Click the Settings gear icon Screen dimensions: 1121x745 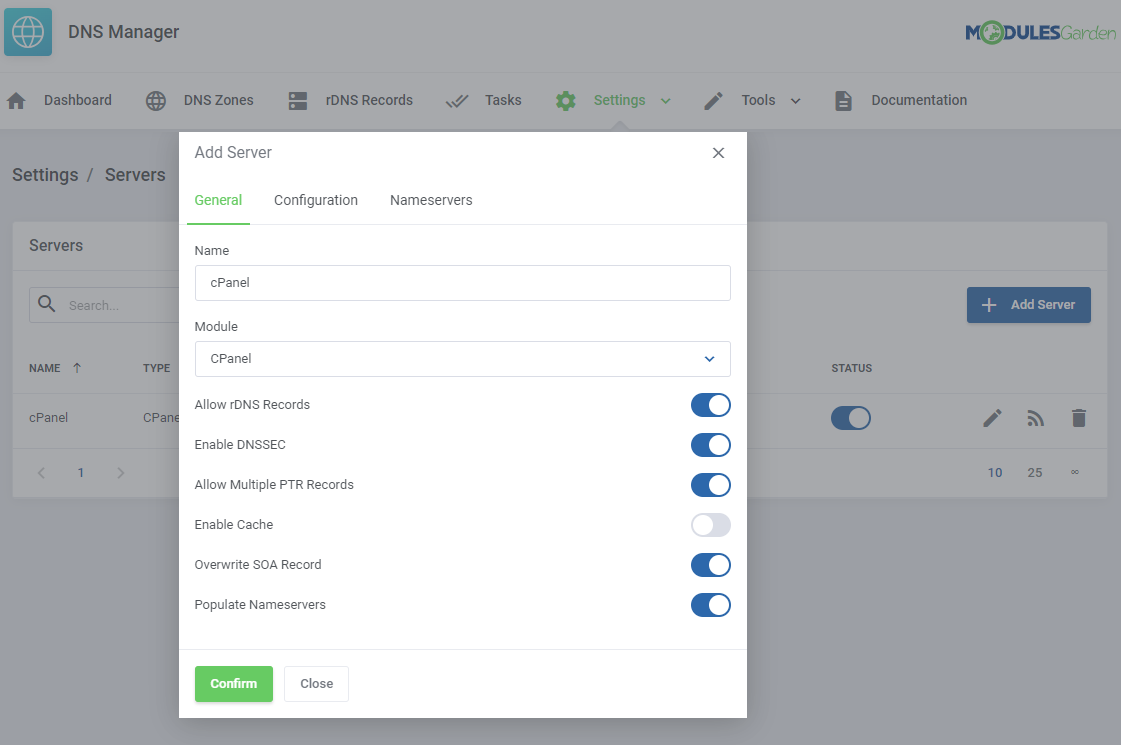click(x=566, y=101)
